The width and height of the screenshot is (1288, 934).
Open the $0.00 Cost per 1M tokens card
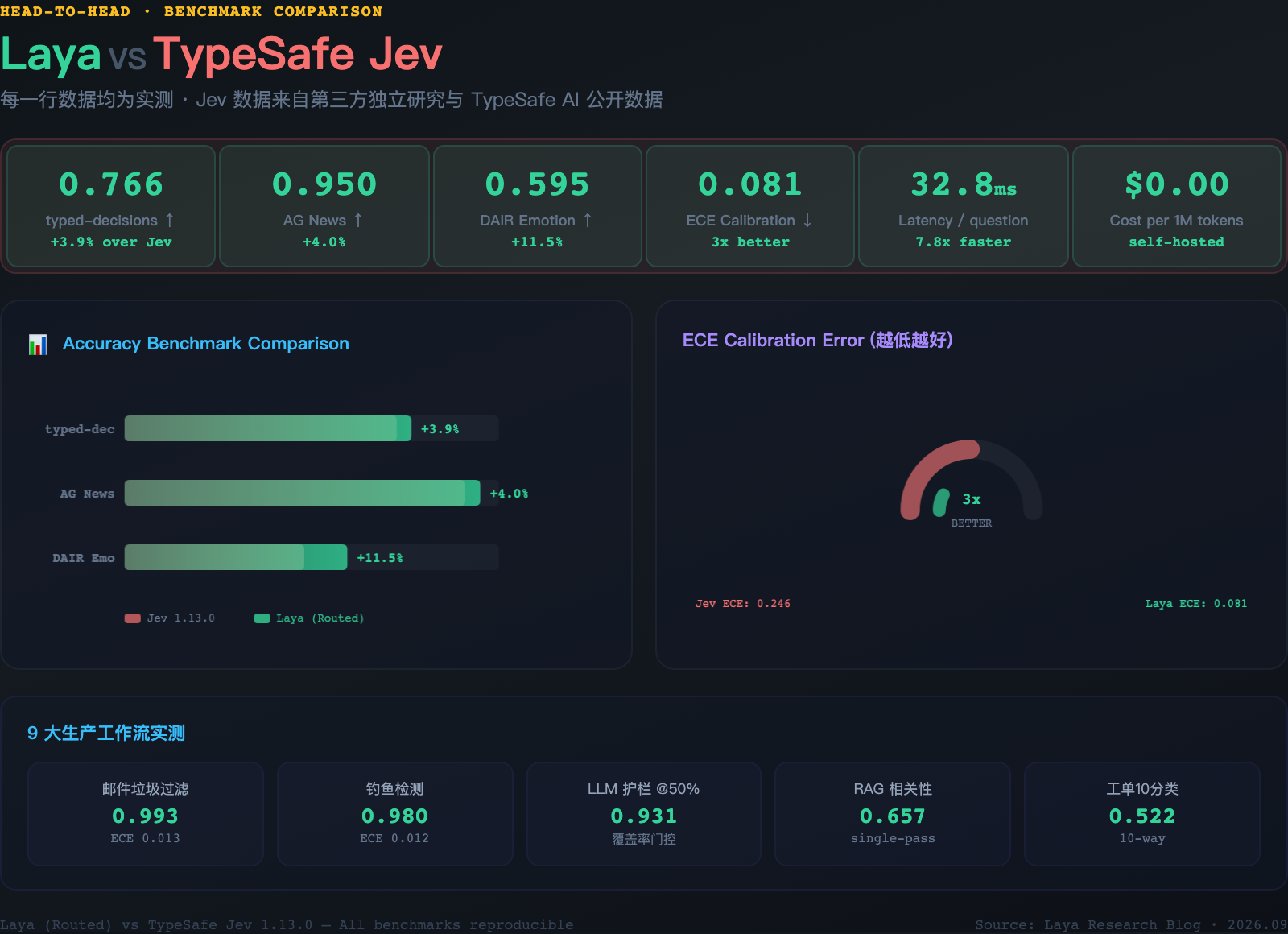[1177, 206]
